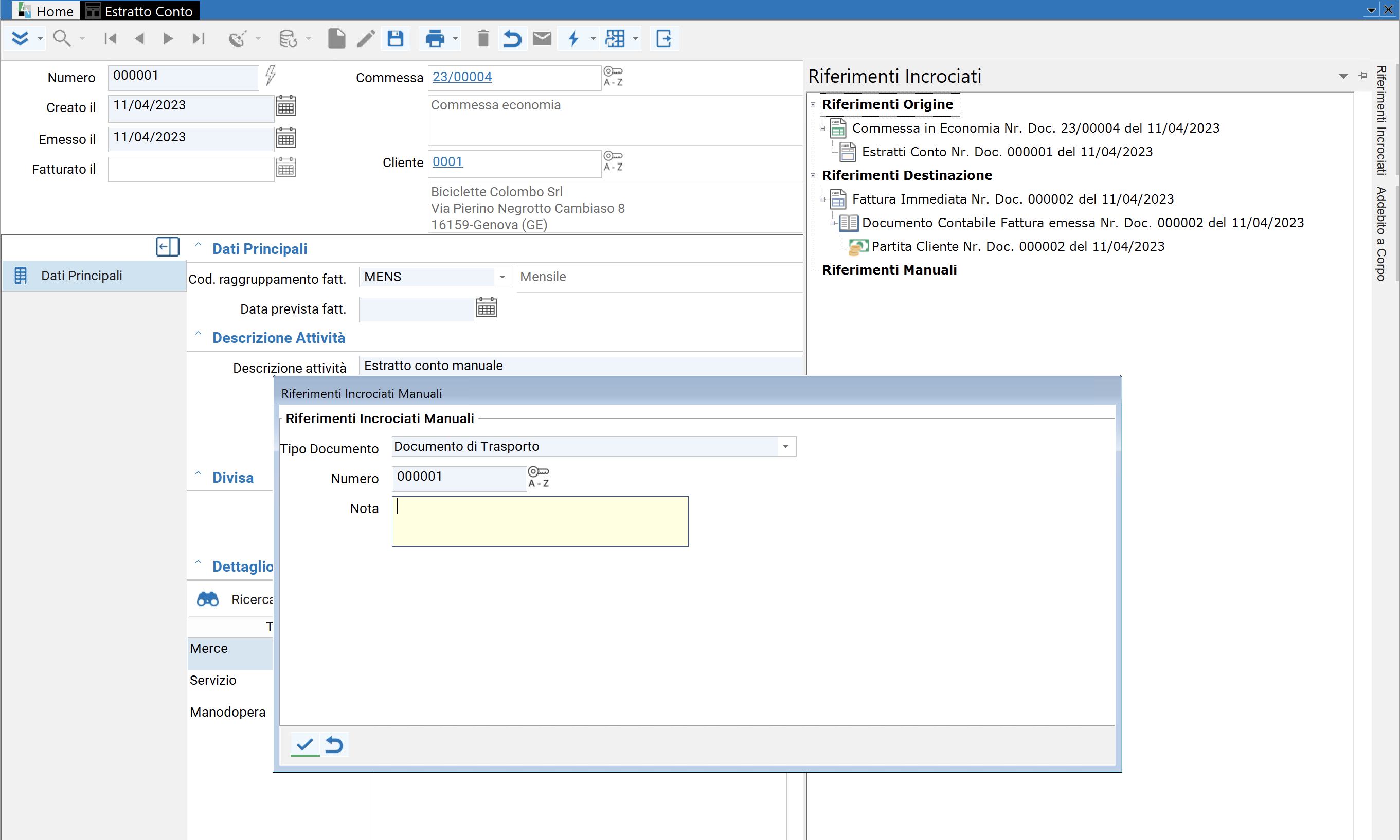This screenshot has height=840, width=1400.
Task: Select Partita Cliente Nr. Doc. 000002 item
Action: (x=1018, y=246)
